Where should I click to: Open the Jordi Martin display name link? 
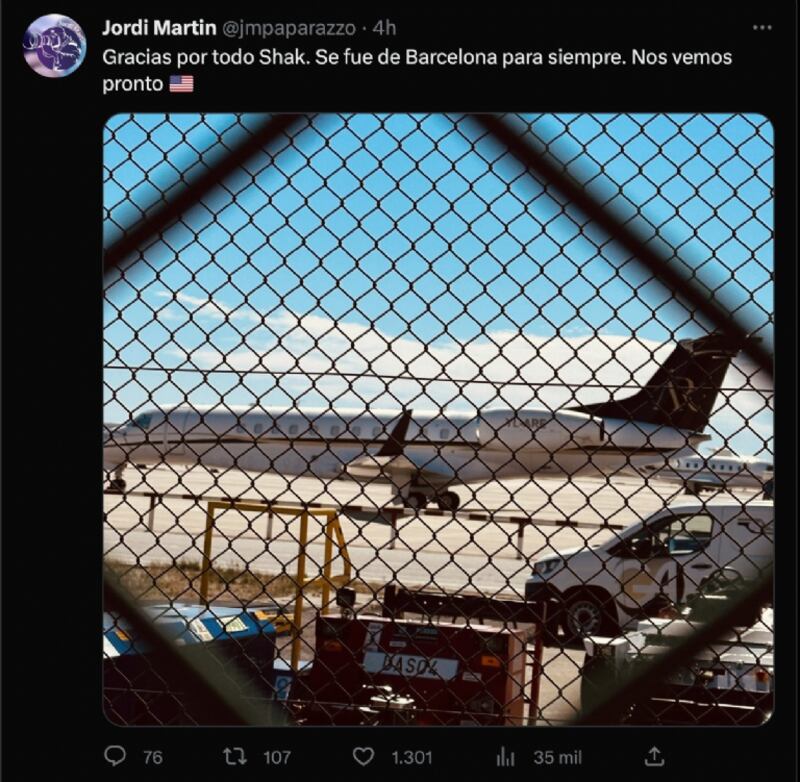pos(159,28)
